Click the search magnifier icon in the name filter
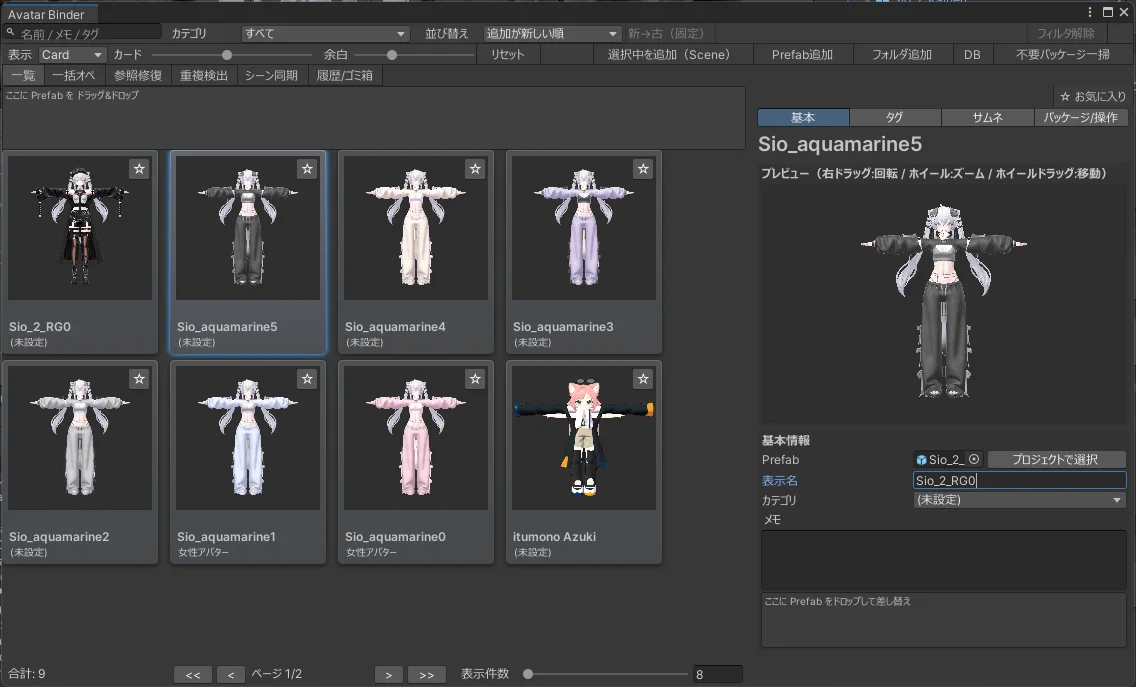Image resolution: width=1136 pixels, height=687 pixels. coord(9,30)
